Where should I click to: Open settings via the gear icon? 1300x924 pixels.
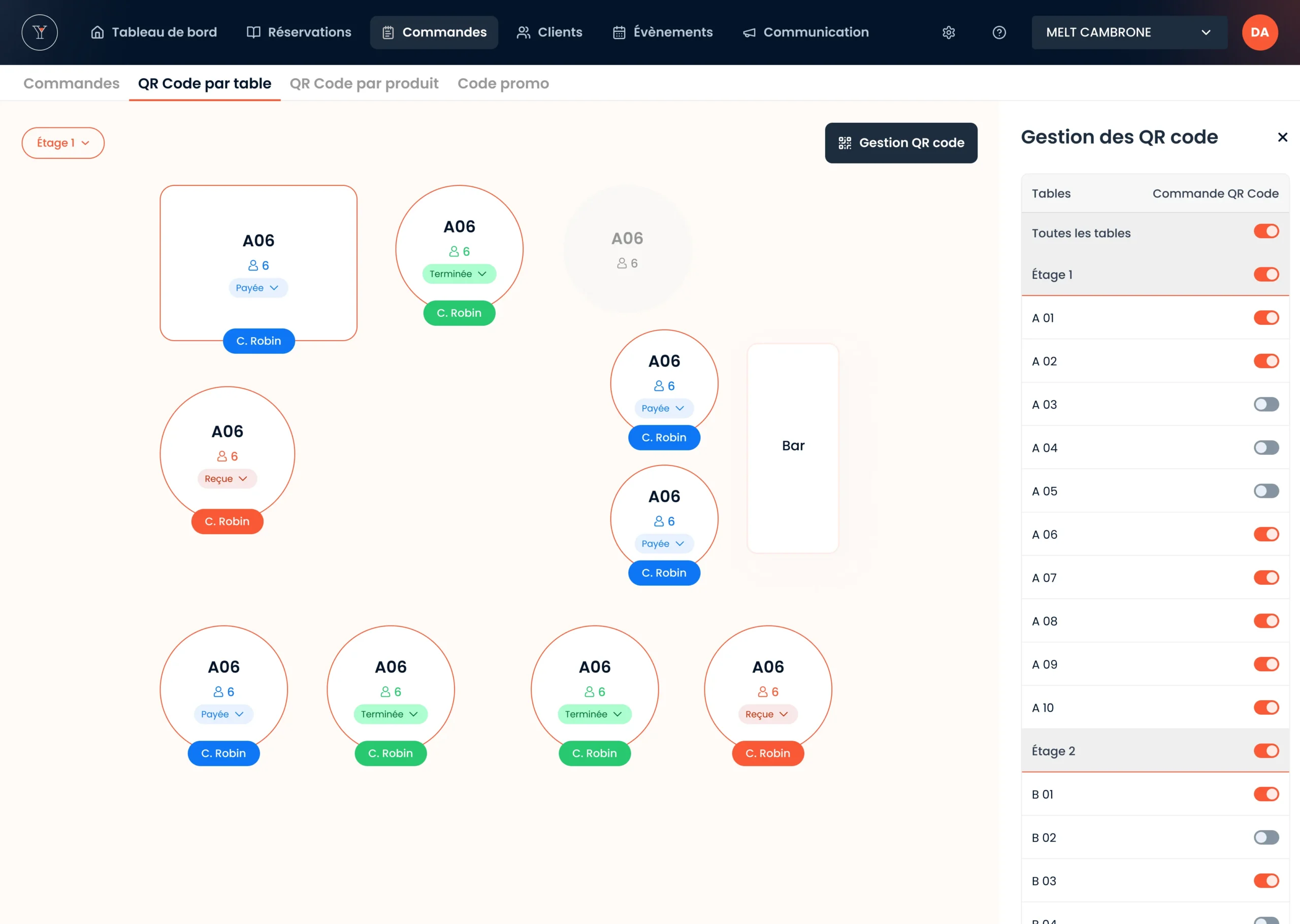click(949, 32)
